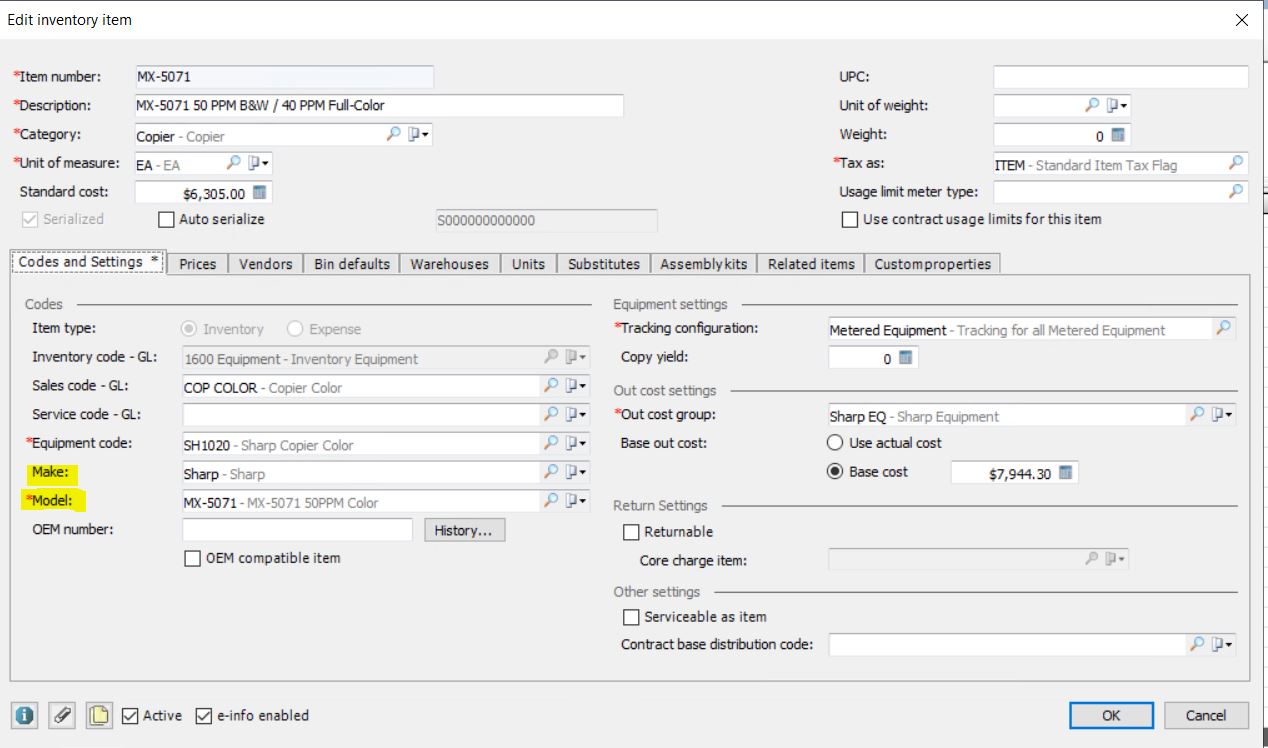Click into the OEM number field

point(297,530)
